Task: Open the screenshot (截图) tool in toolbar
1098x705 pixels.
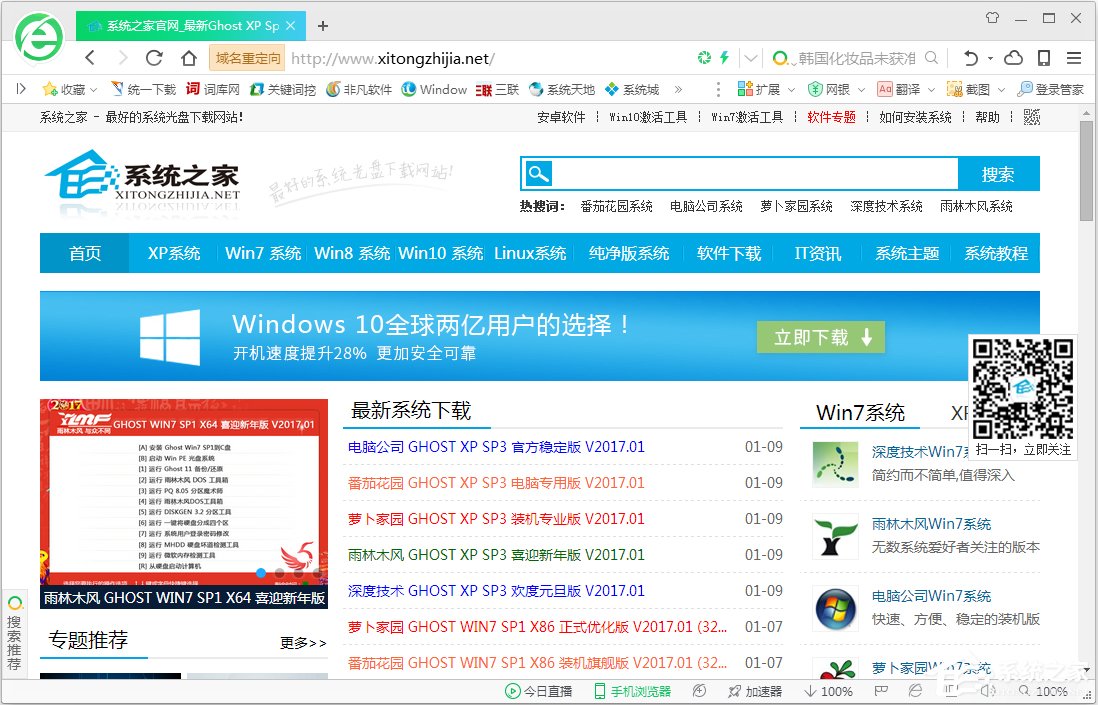Action: 952,89
